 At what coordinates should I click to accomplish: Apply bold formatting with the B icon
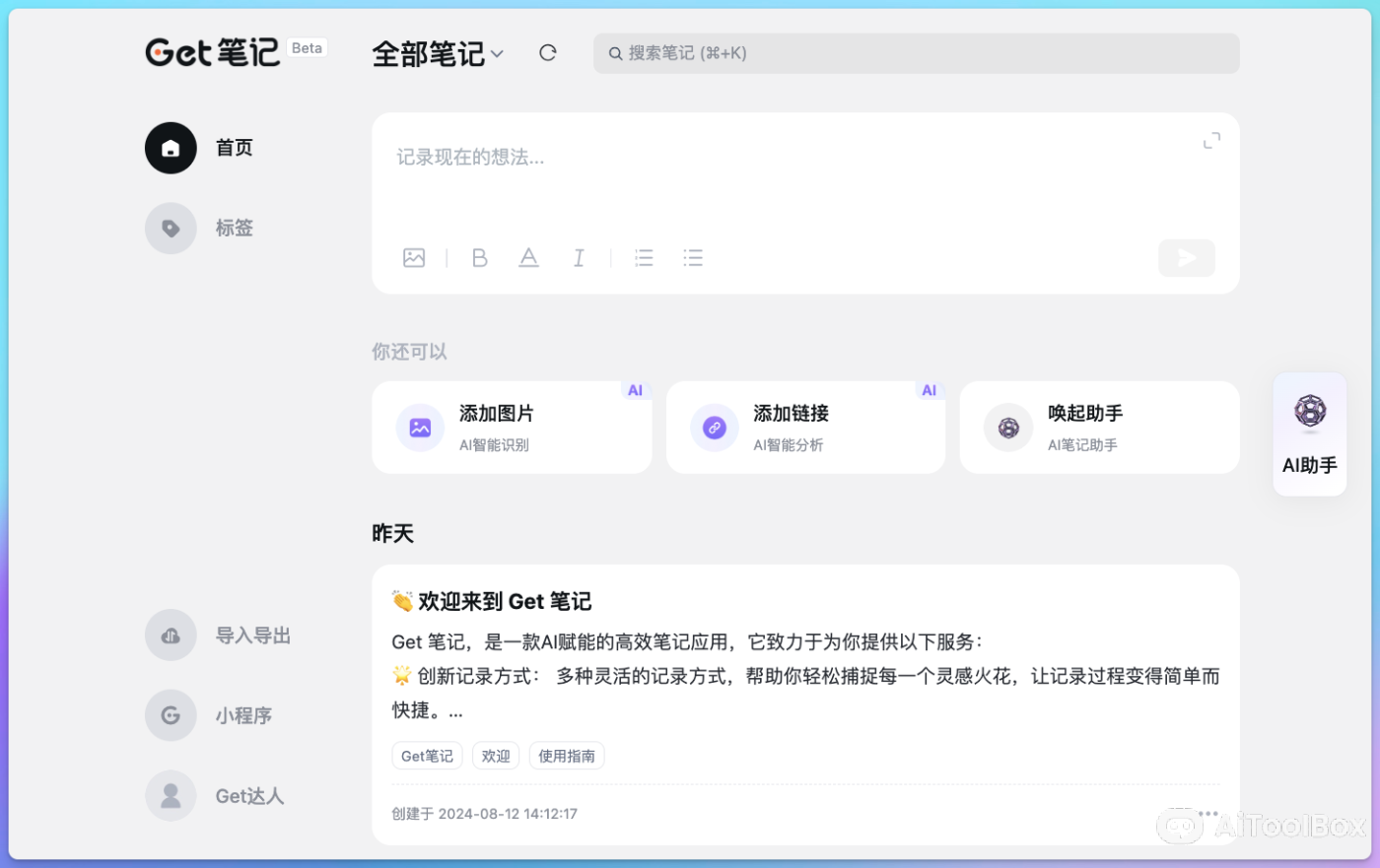(480, 257)
